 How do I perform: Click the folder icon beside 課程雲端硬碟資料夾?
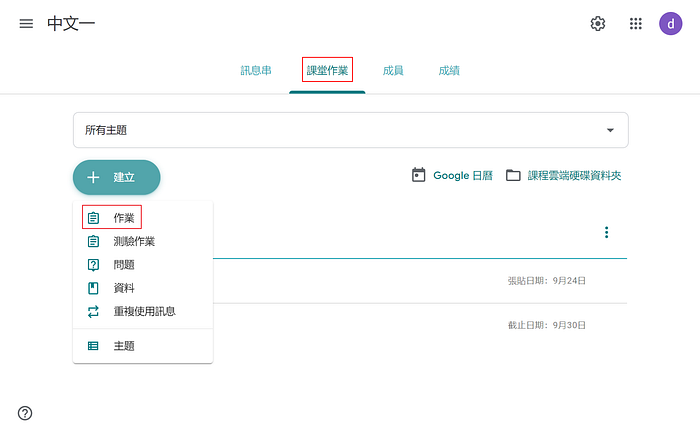[x=513, y=175]
